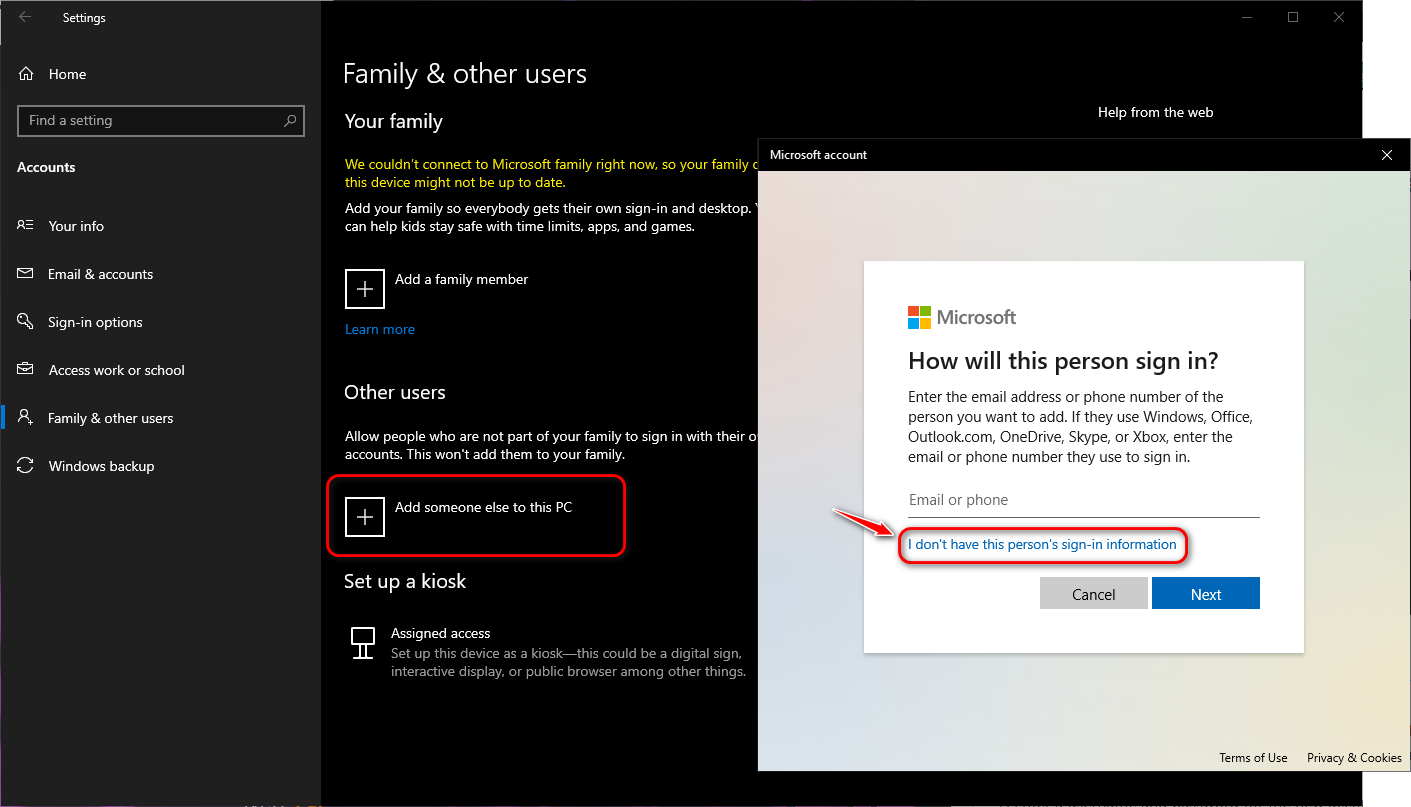Select Email & accounts in sidebar
This screenshot has height=807, width=1411.
pyautogui.click(x=100, y=274)
